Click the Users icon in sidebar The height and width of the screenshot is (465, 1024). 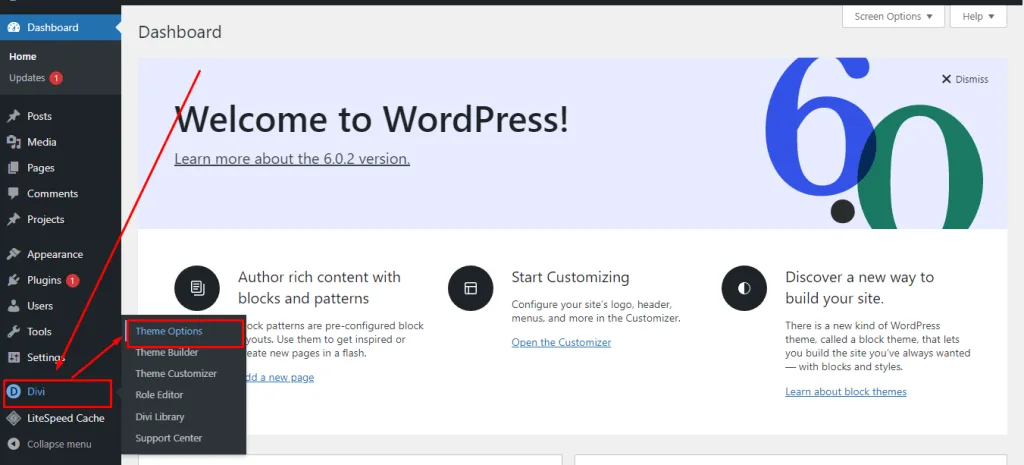[x=13, y=306]
